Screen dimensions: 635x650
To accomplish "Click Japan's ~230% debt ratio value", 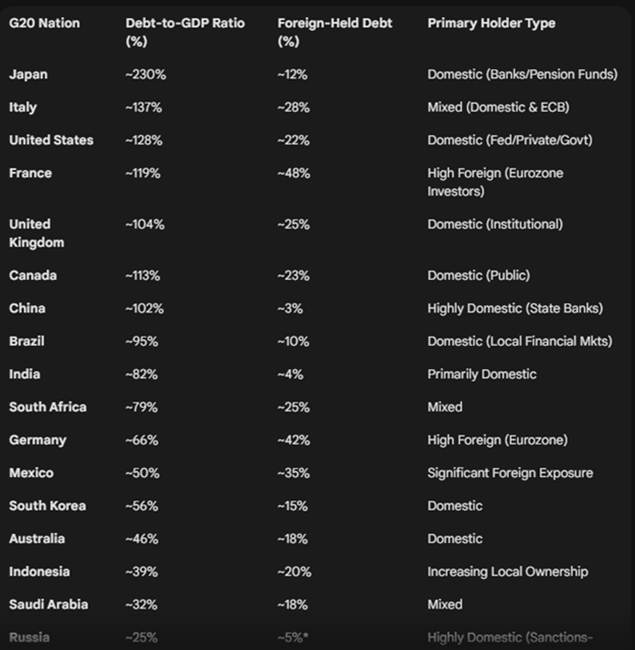I will [146, 74].
